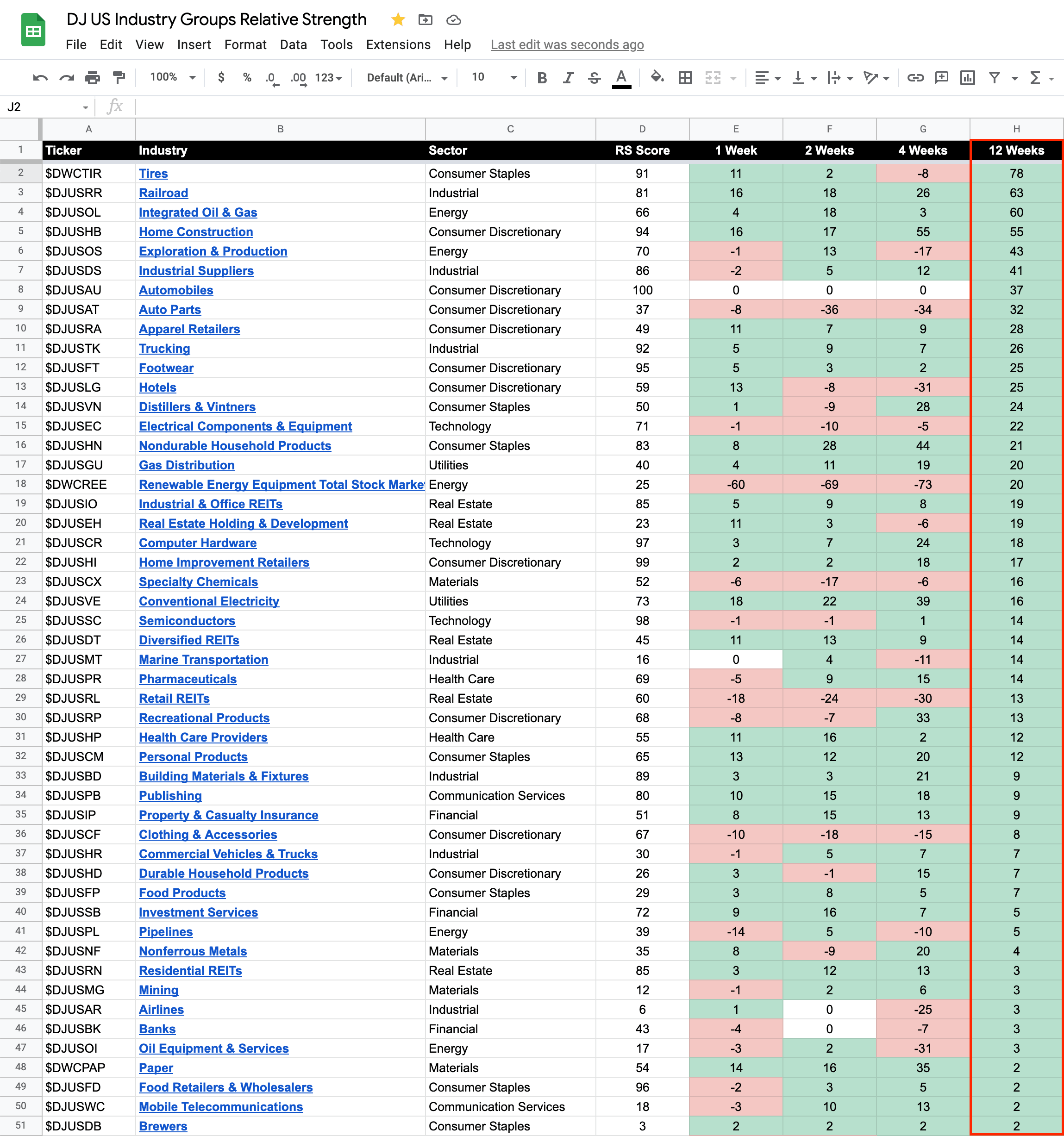Click the Undo icon
This screenshot has height=1136, width=1064.
click(x=40, y=78)
